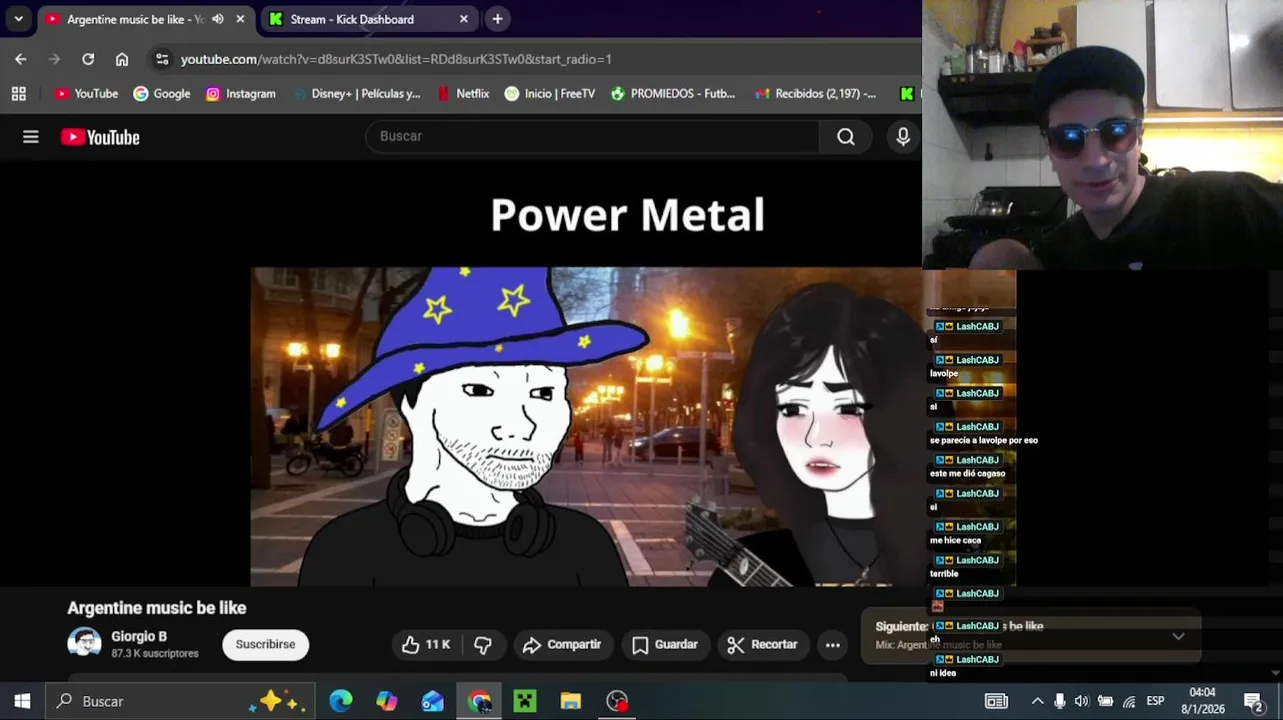Open Giorgio B channel avatar
1283x720 pixels.
tap(84, 644)
